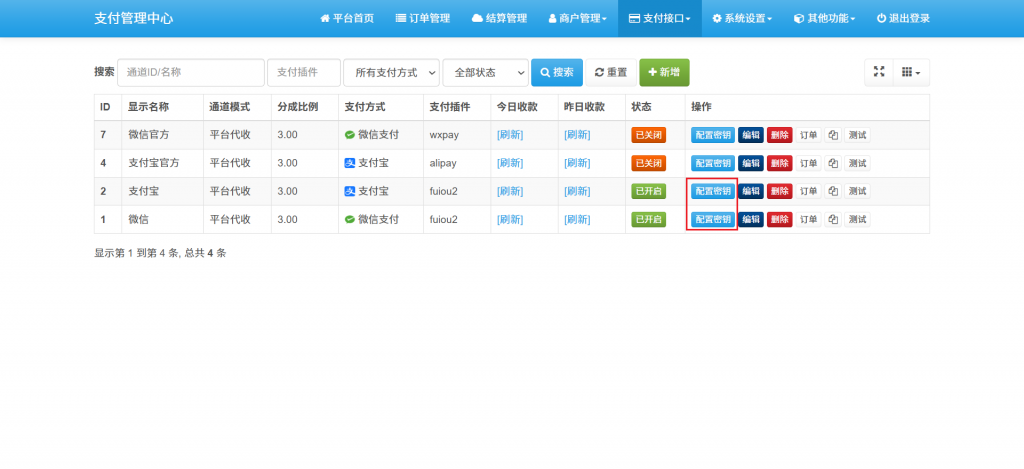Click 刷新 link under 今日收款 for 微信官方
The image size is (1024, 469).
(510, 135)
